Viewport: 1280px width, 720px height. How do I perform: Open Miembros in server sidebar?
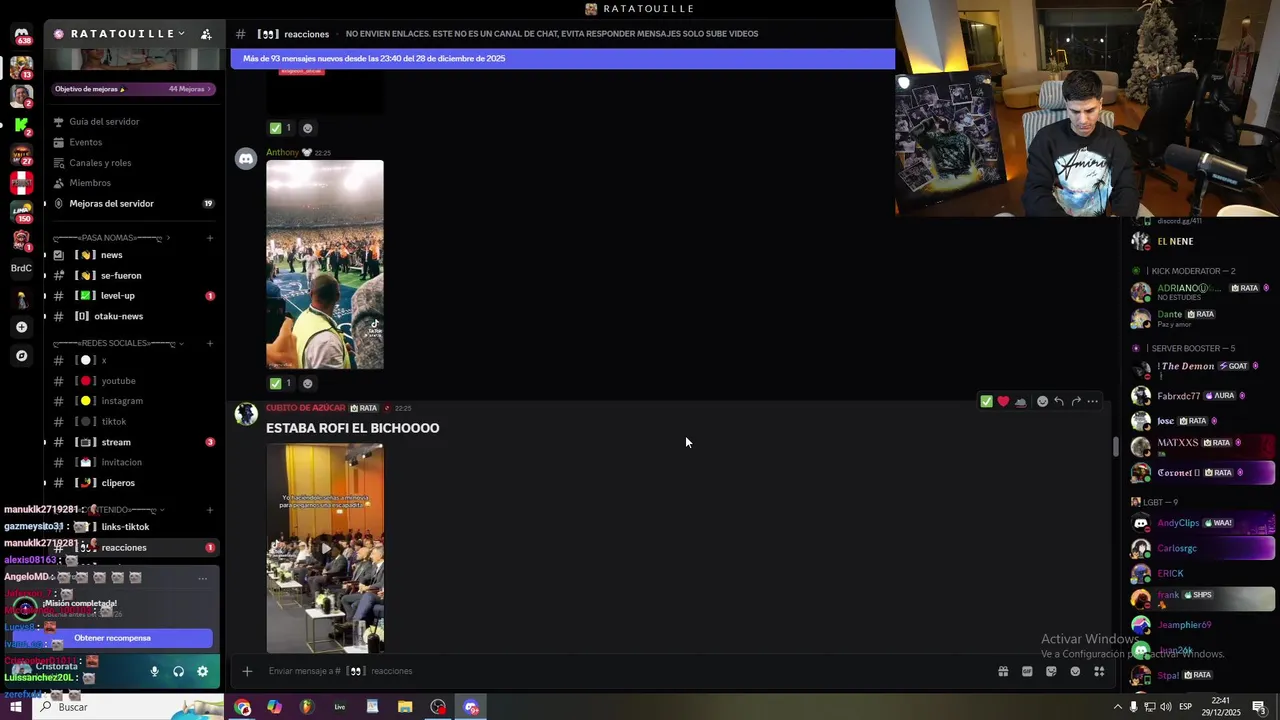(134, 183)
